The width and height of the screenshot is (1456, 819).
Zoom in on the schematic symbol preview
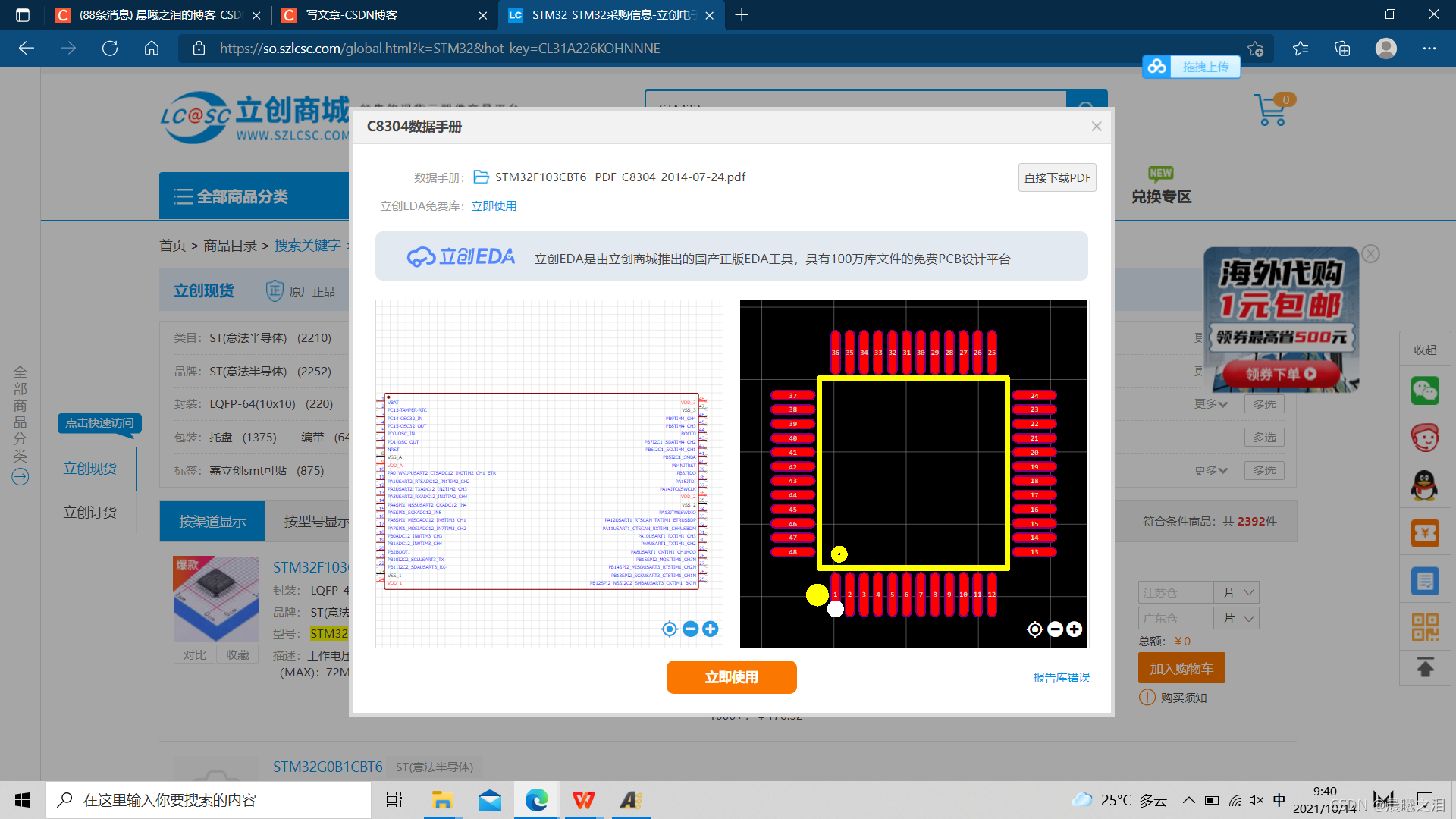(x=710, y=629)
